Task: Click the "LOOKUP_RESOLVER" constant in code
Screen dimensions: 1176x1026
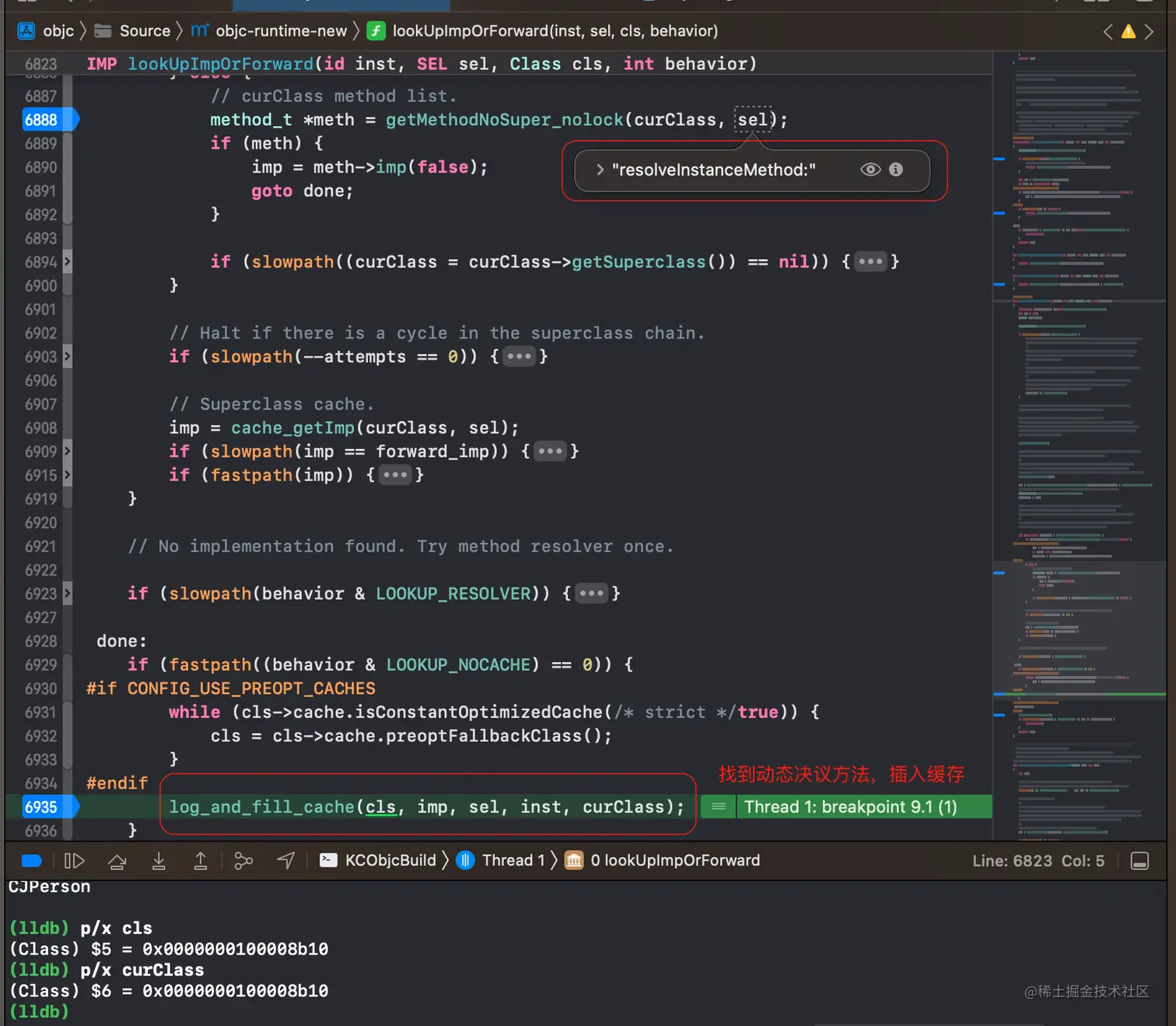Action: [453, 594]
